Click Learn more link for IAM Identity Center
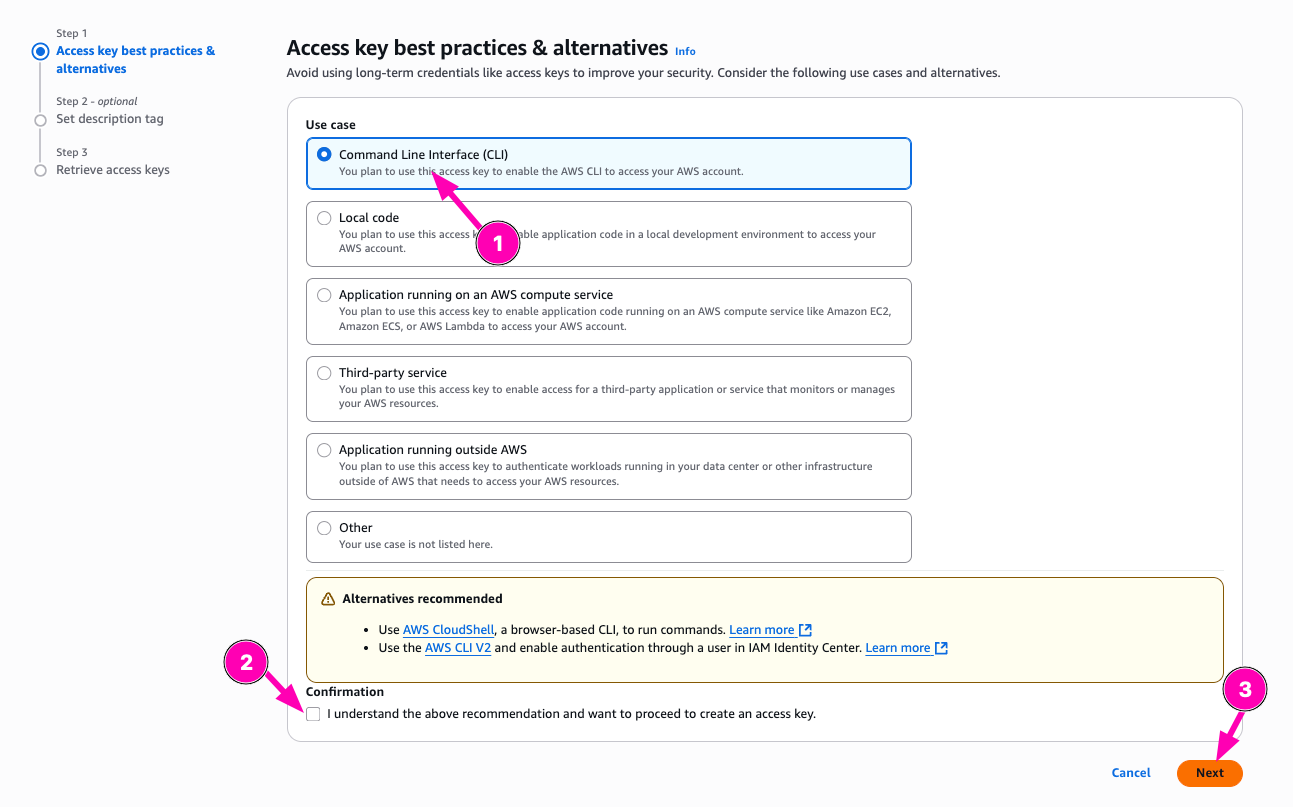Screen dimensions: 1293x807 [x=898, y=648]
